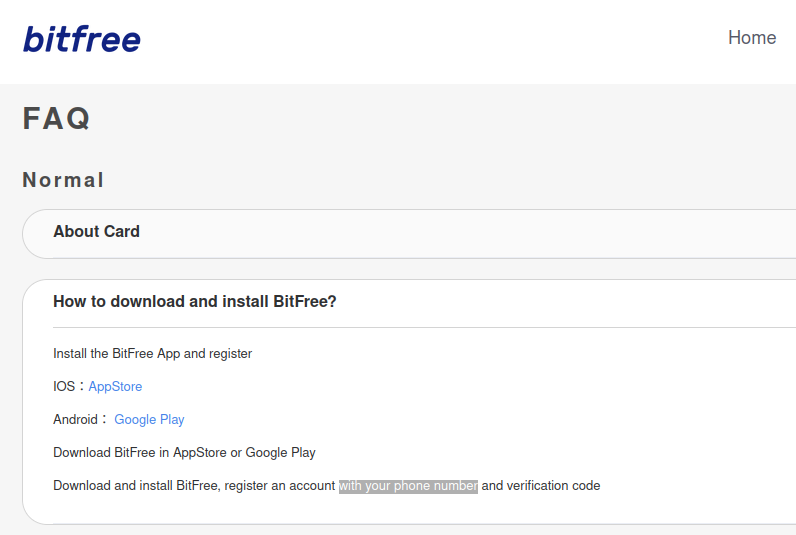Open the AppStore link next to IOS
Screen dimensions: 796x535
(115, 387)
